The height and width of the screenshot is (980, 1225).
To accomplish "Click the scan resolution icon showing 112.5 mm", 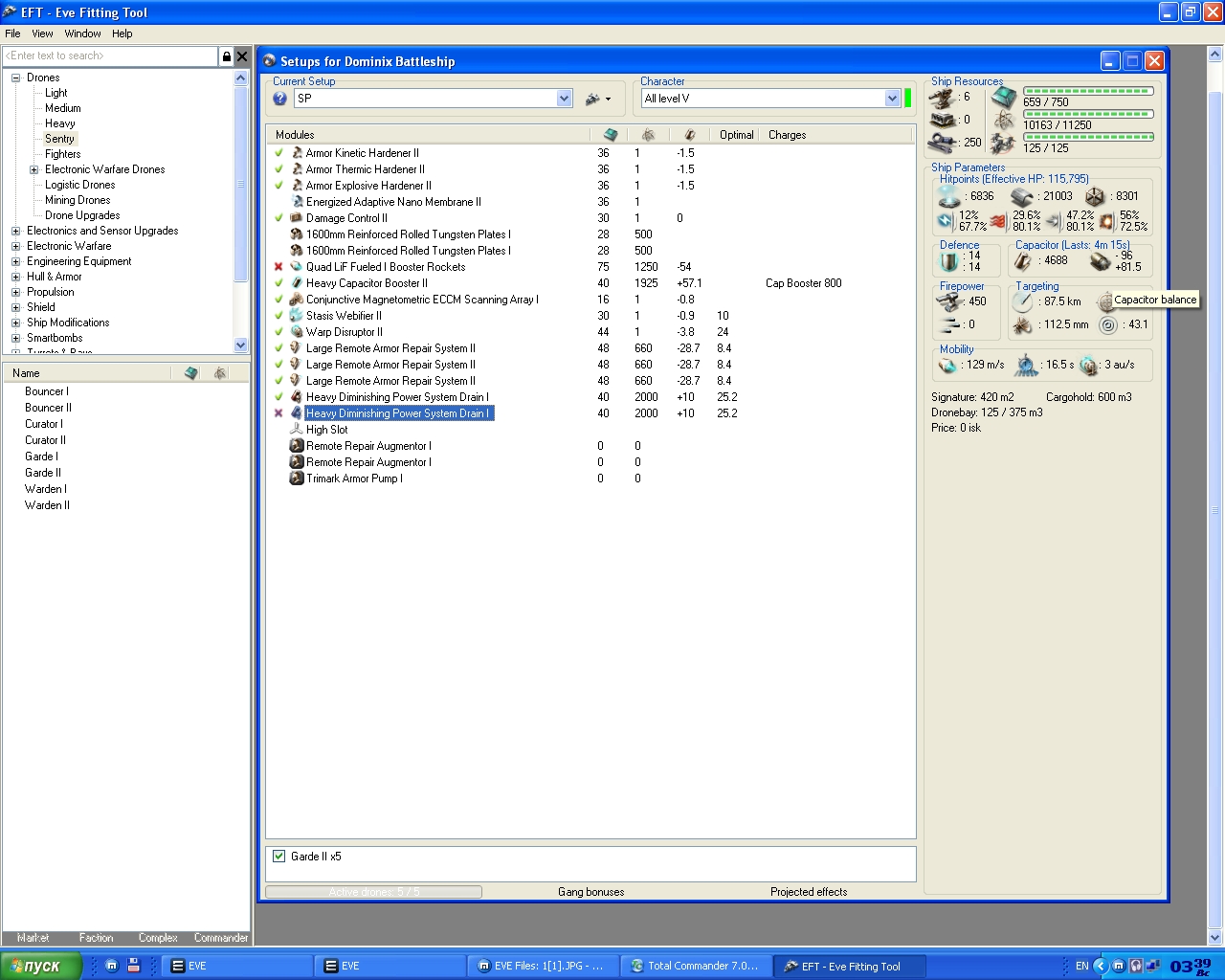I will (x=1023, y=325).
